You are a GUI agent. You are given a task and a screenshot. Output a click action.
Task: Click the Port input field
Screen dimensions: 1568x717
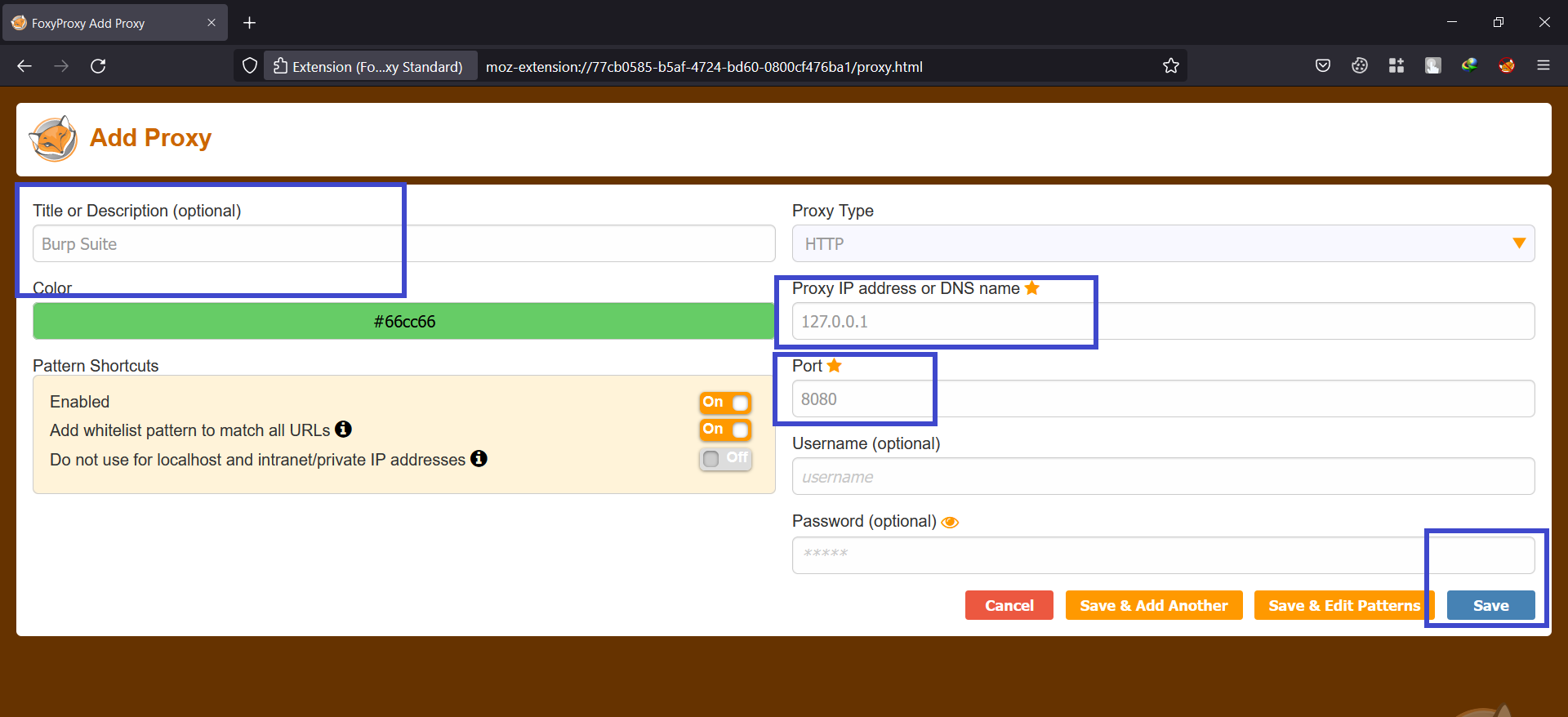[x=1163, y=399]
